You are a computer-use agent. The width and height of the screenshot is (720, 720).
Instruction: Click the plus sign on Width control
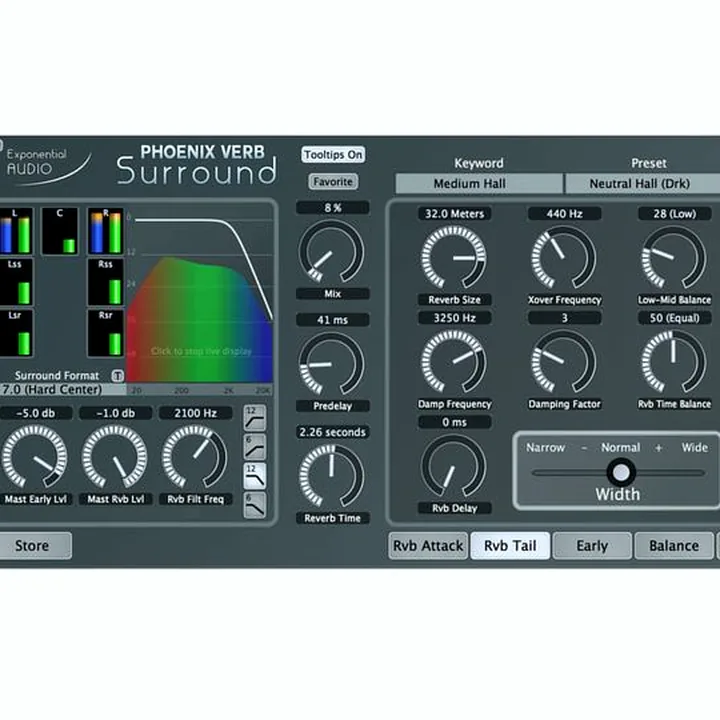658,448
